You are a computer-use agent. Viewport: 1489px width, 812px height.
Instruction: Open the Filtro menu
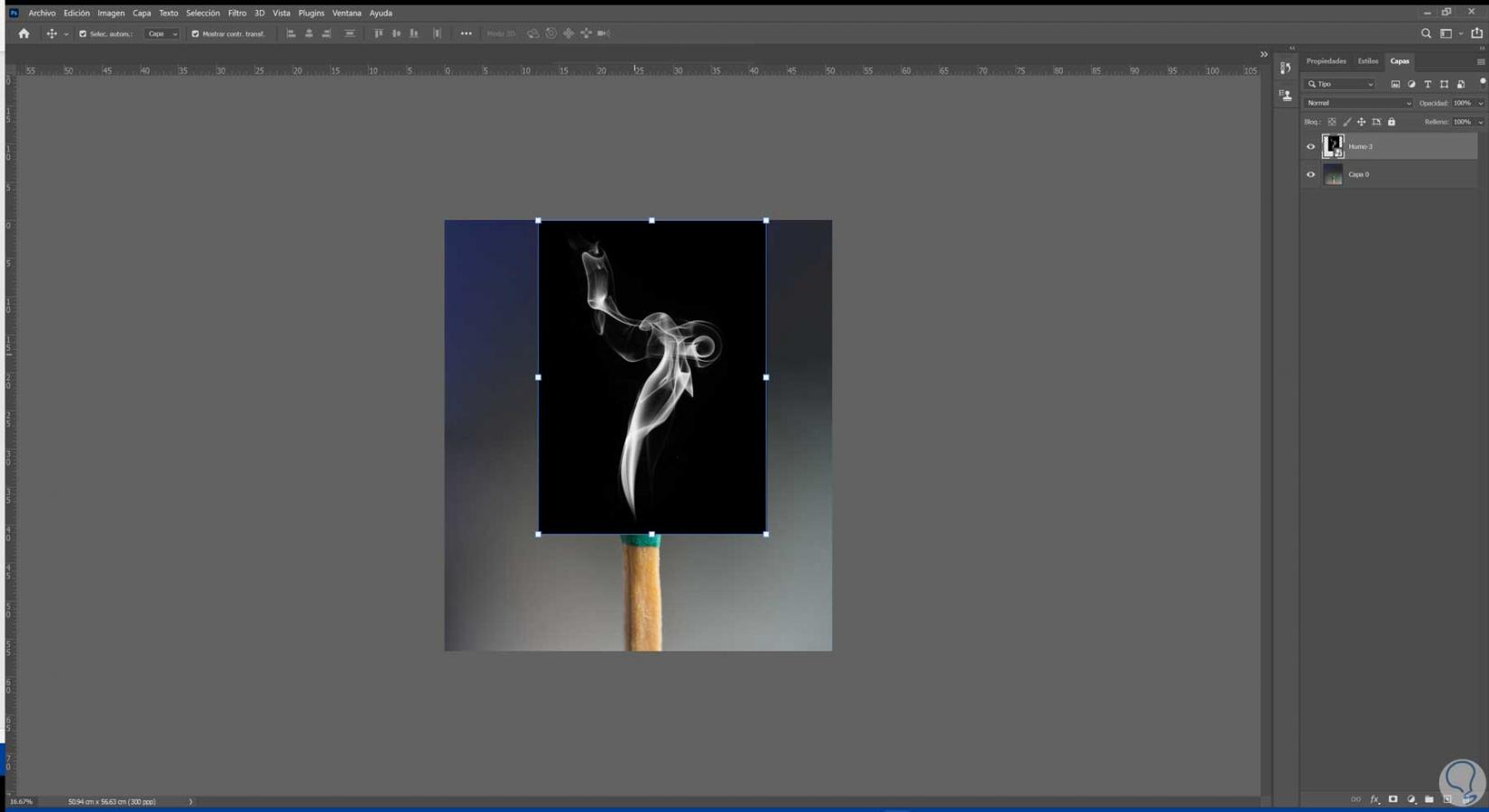click(237, 13)
